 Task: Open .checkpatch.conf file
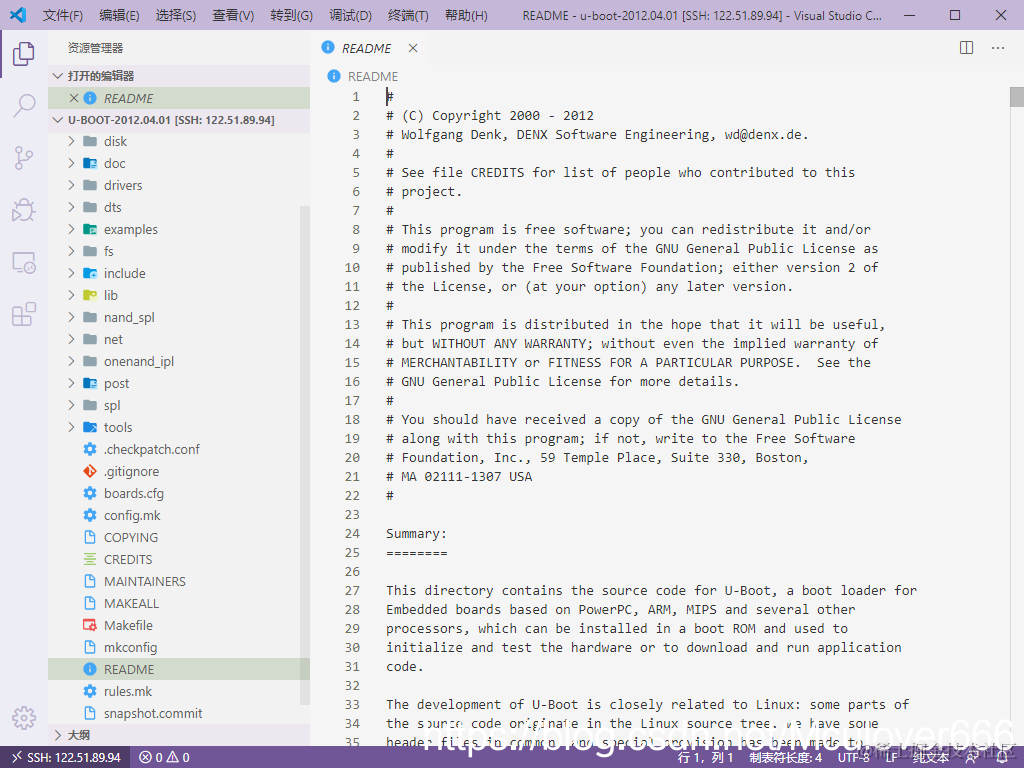click(x=152, y=449)
